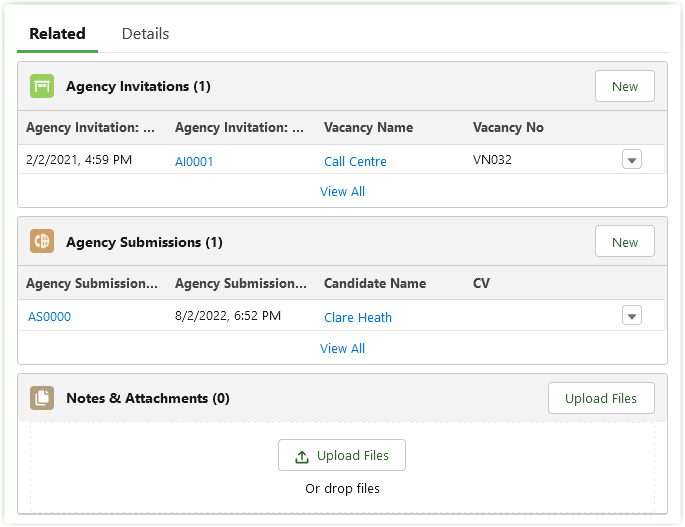
Task: Click the Notes & Attachments icon
Action: coord(42,398)
